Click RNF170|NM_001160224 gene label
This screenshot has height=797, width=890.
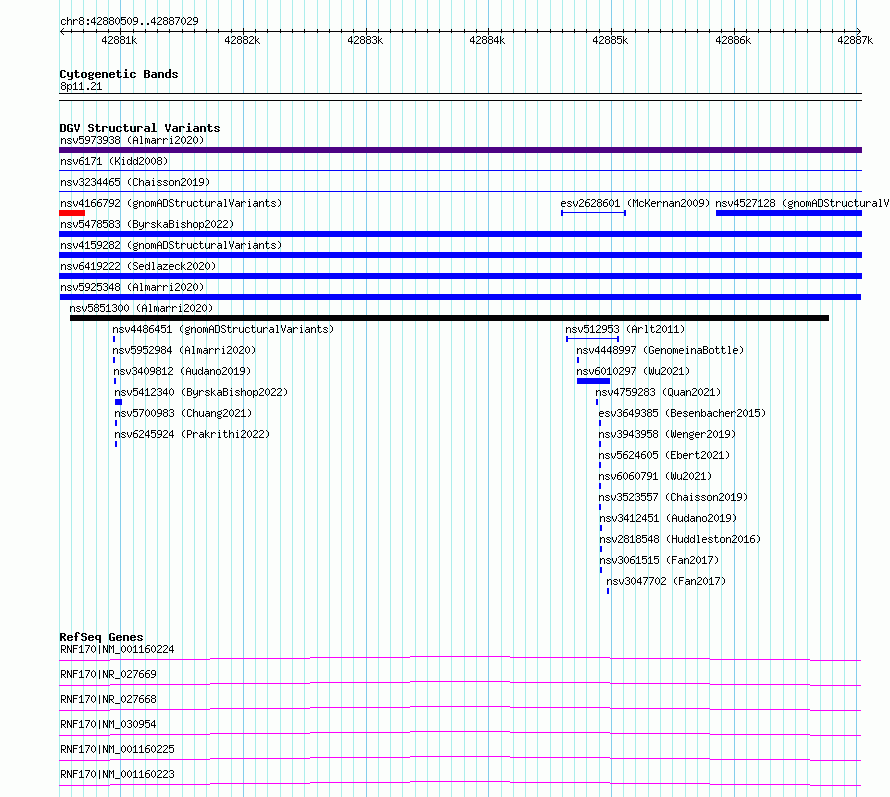coord(117,649)
